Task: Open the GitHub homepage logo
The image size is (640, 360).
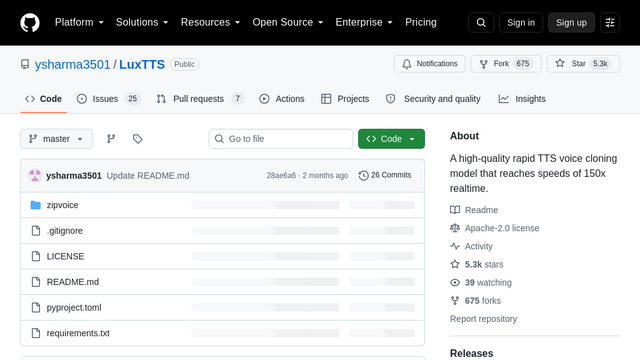Action: 30,22
